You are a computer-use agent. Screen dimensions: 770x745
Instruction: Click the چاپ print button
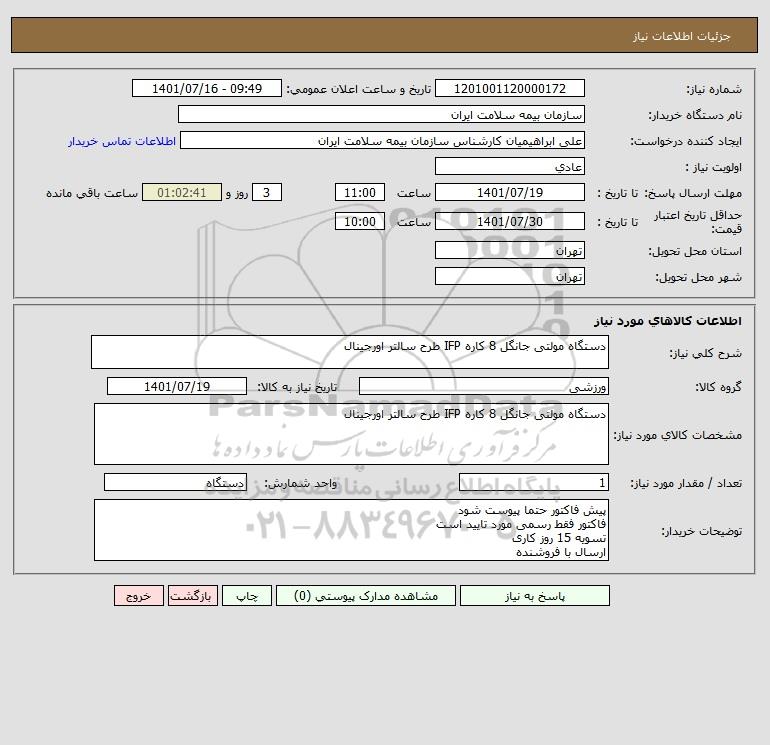(x=247, y=596)
